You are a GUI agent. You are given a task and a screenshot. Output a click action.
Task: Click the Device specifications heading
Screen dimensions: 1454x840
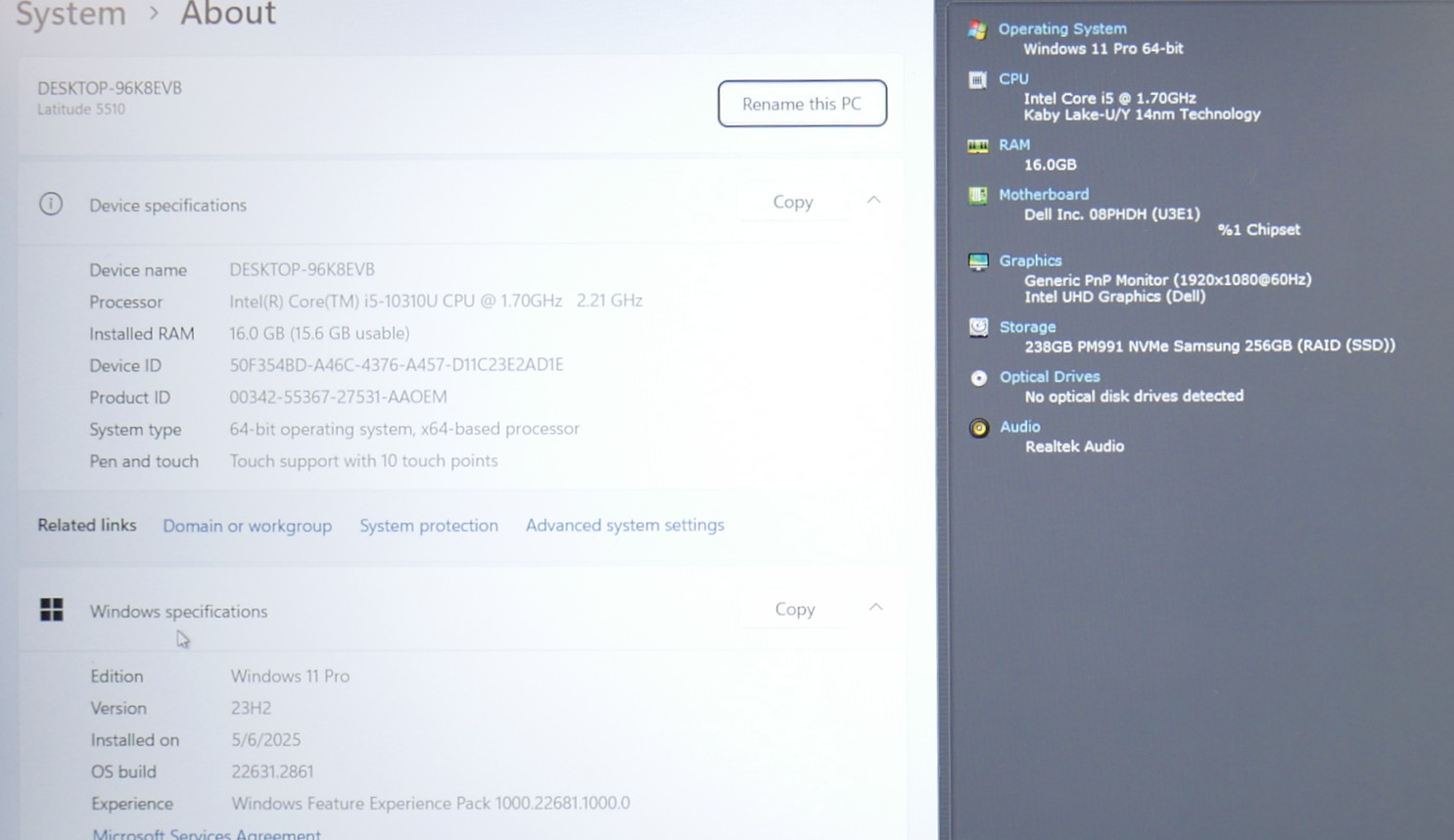coord(167,206)
